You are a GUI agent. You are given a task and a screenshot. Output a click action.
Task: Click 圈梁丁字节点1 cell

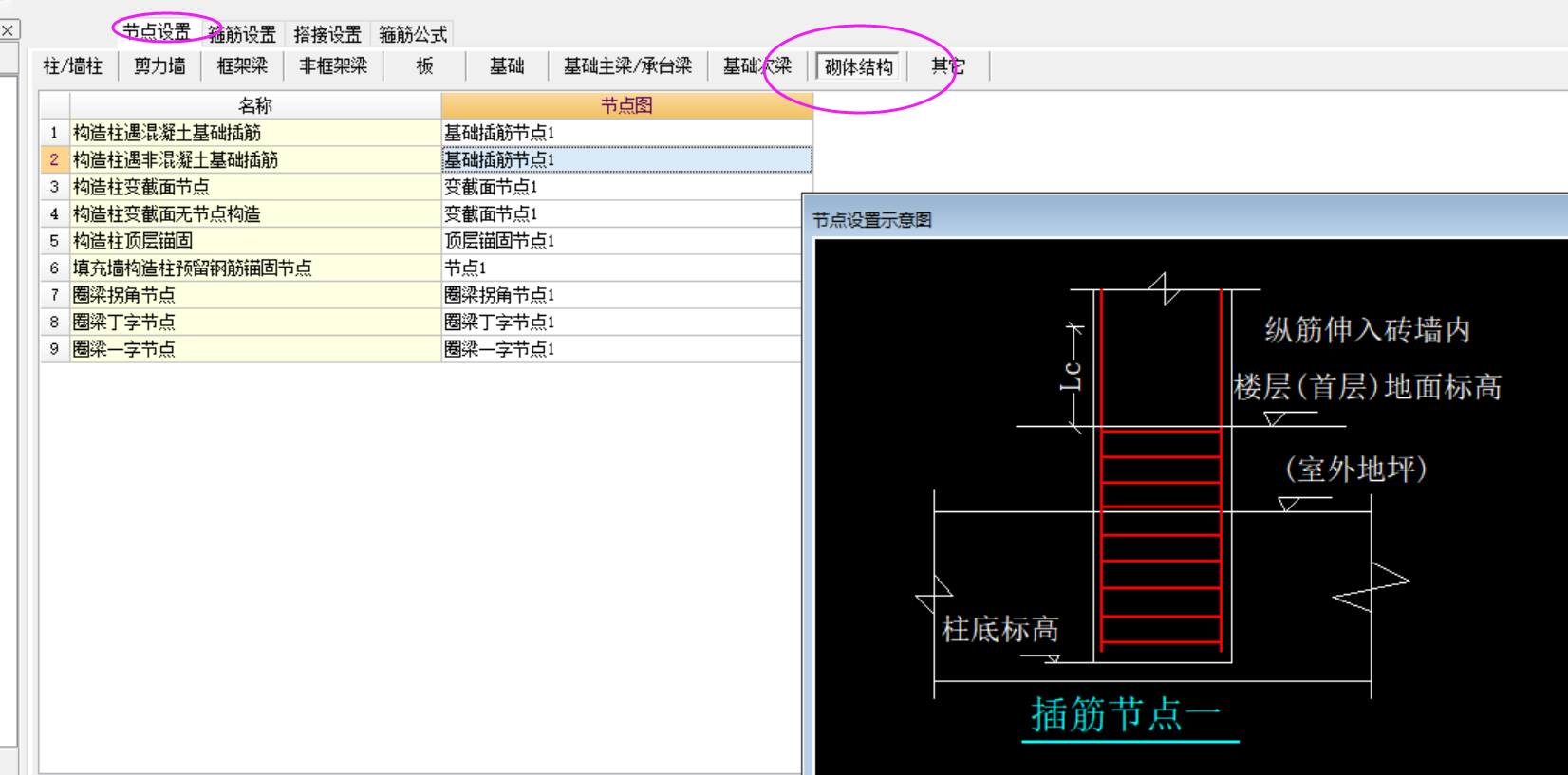point(622,322)
